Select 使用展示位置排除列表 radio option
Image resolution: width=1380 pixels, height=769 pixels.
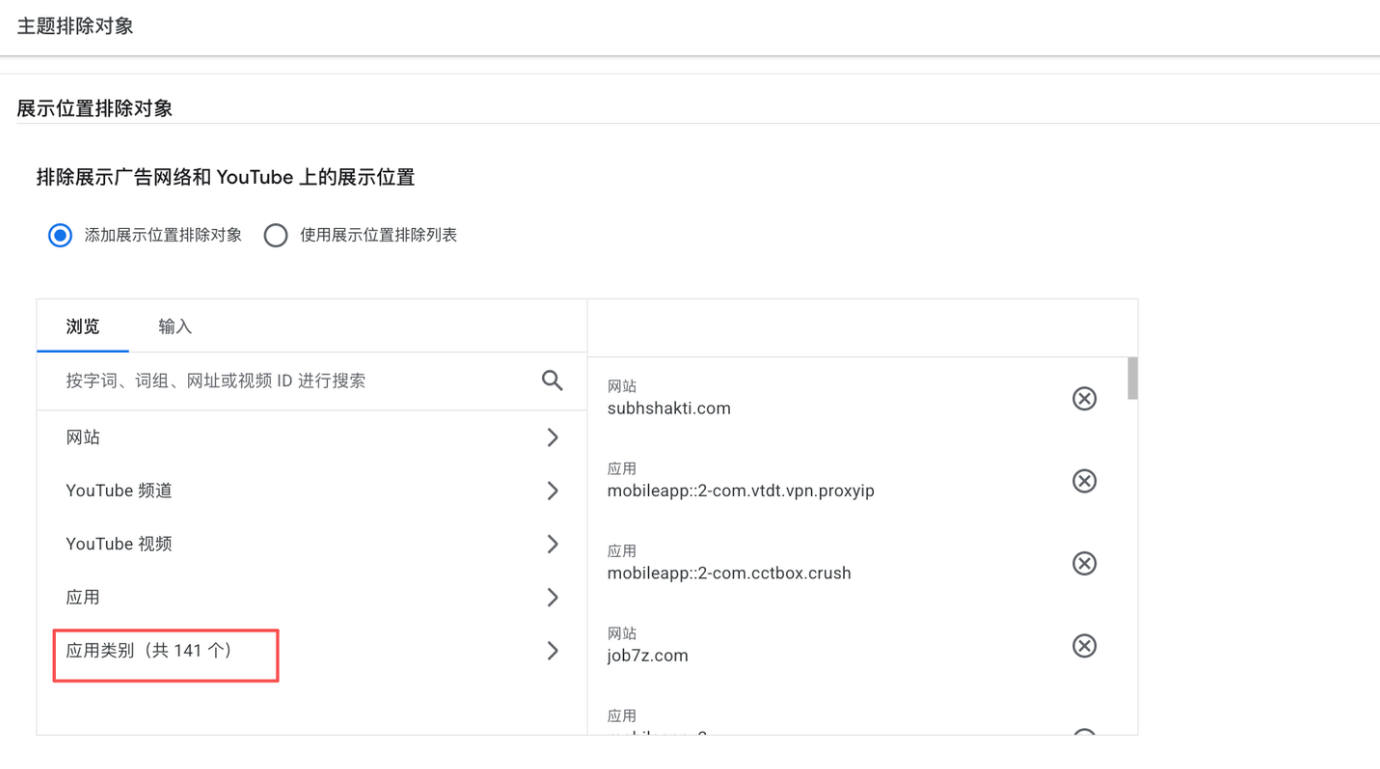coord(276,235)
